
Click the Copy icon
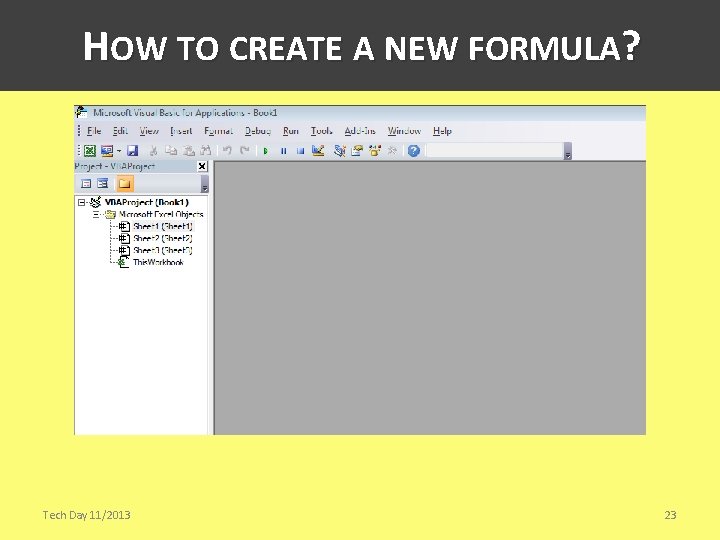[x=171, y=151]
